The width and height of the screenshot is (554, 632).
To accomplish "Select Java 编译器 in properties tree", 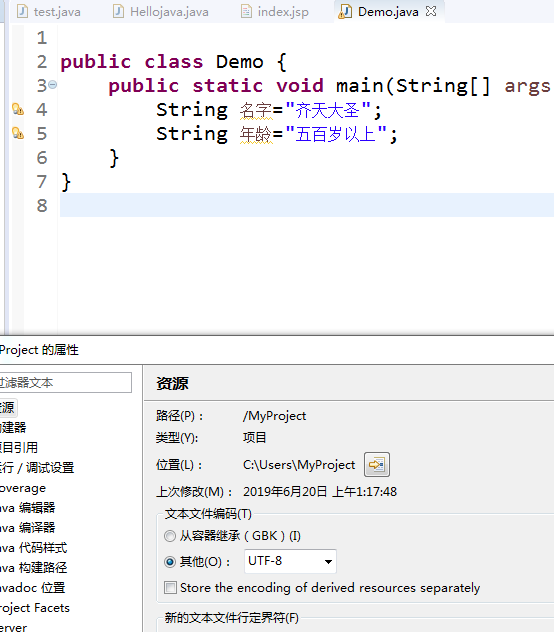I will 27,528.
